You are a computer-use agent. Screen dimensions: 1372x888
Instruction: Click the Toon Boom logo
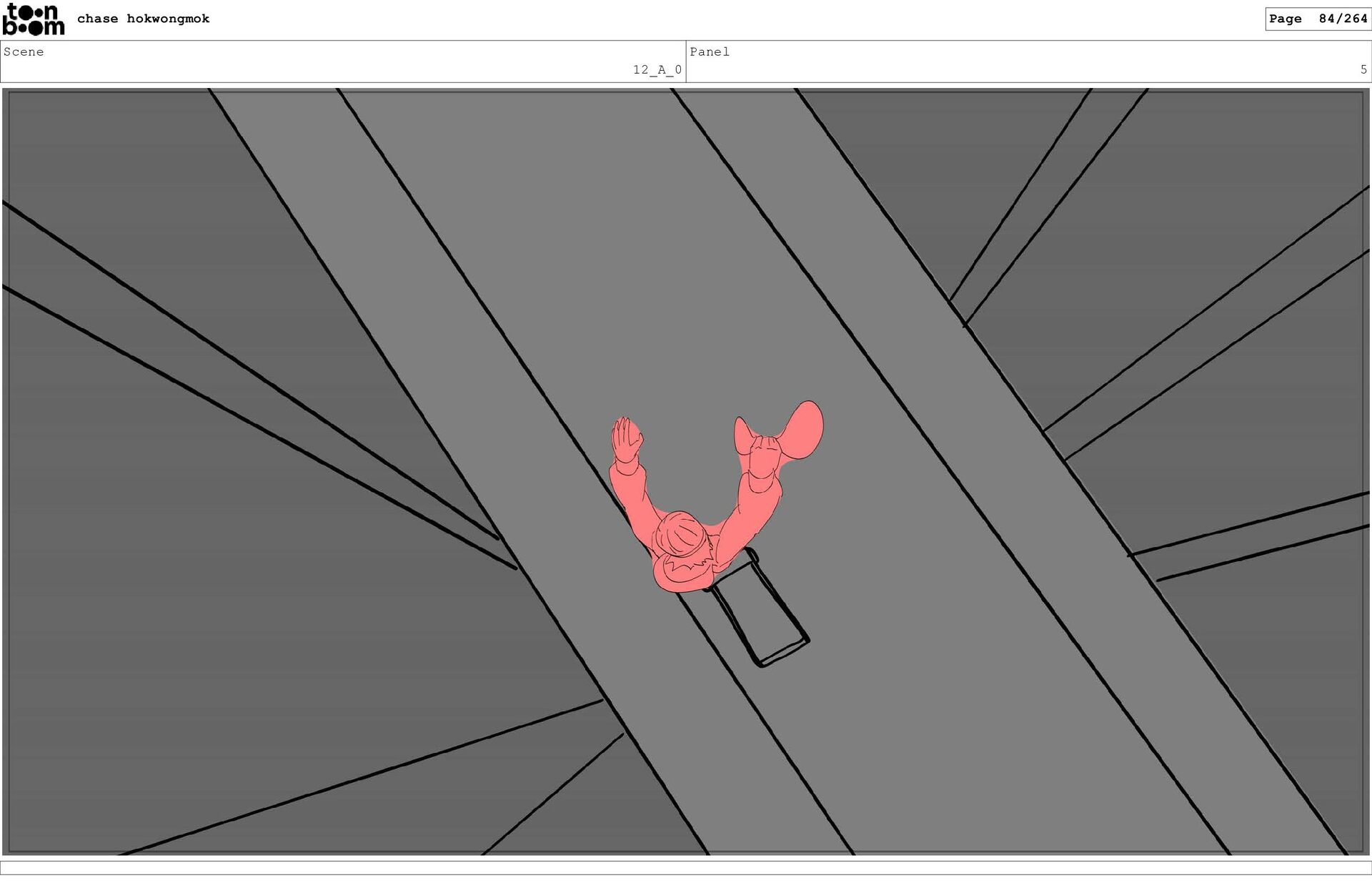pyautogui.click(x=34, y=19)
